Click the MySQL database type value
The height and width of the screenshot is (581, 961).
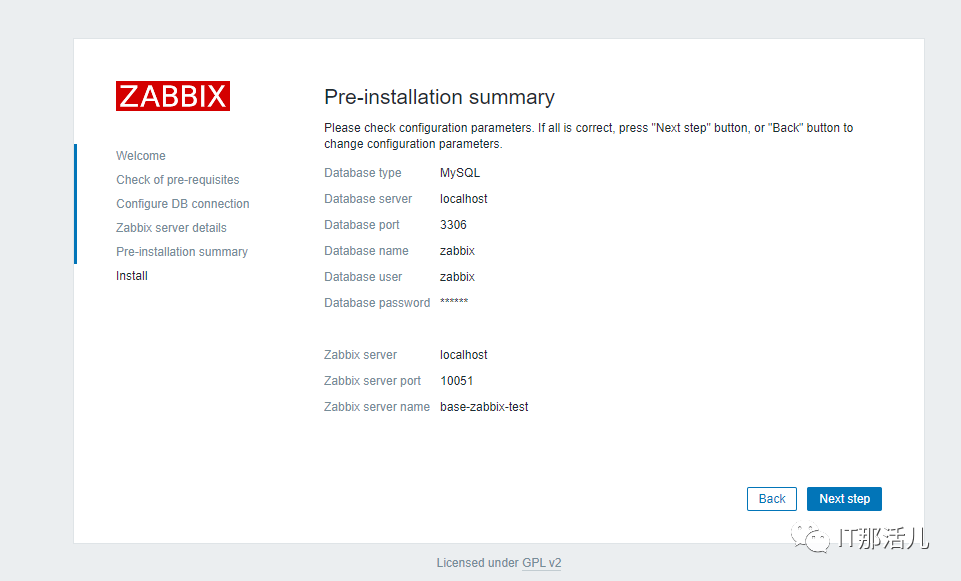(460, 173)
